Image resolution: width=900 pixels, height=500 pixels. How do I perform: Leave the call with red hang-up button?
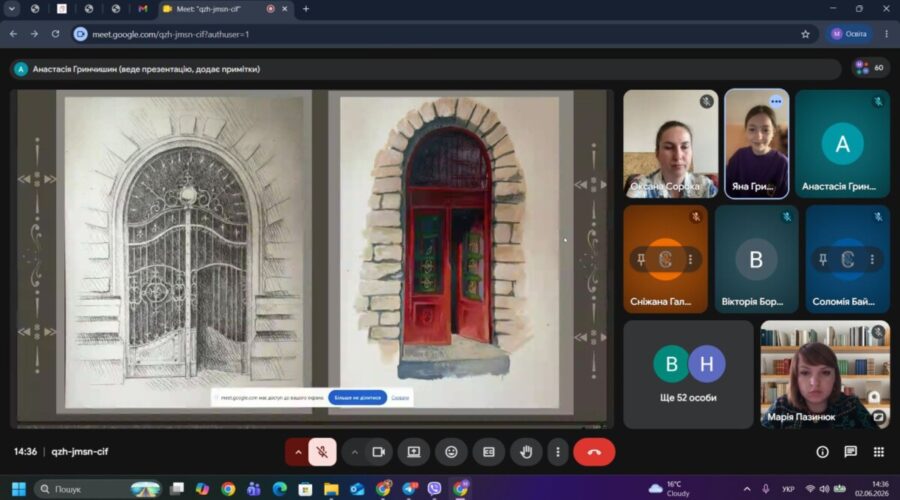[x=594, y=452]
